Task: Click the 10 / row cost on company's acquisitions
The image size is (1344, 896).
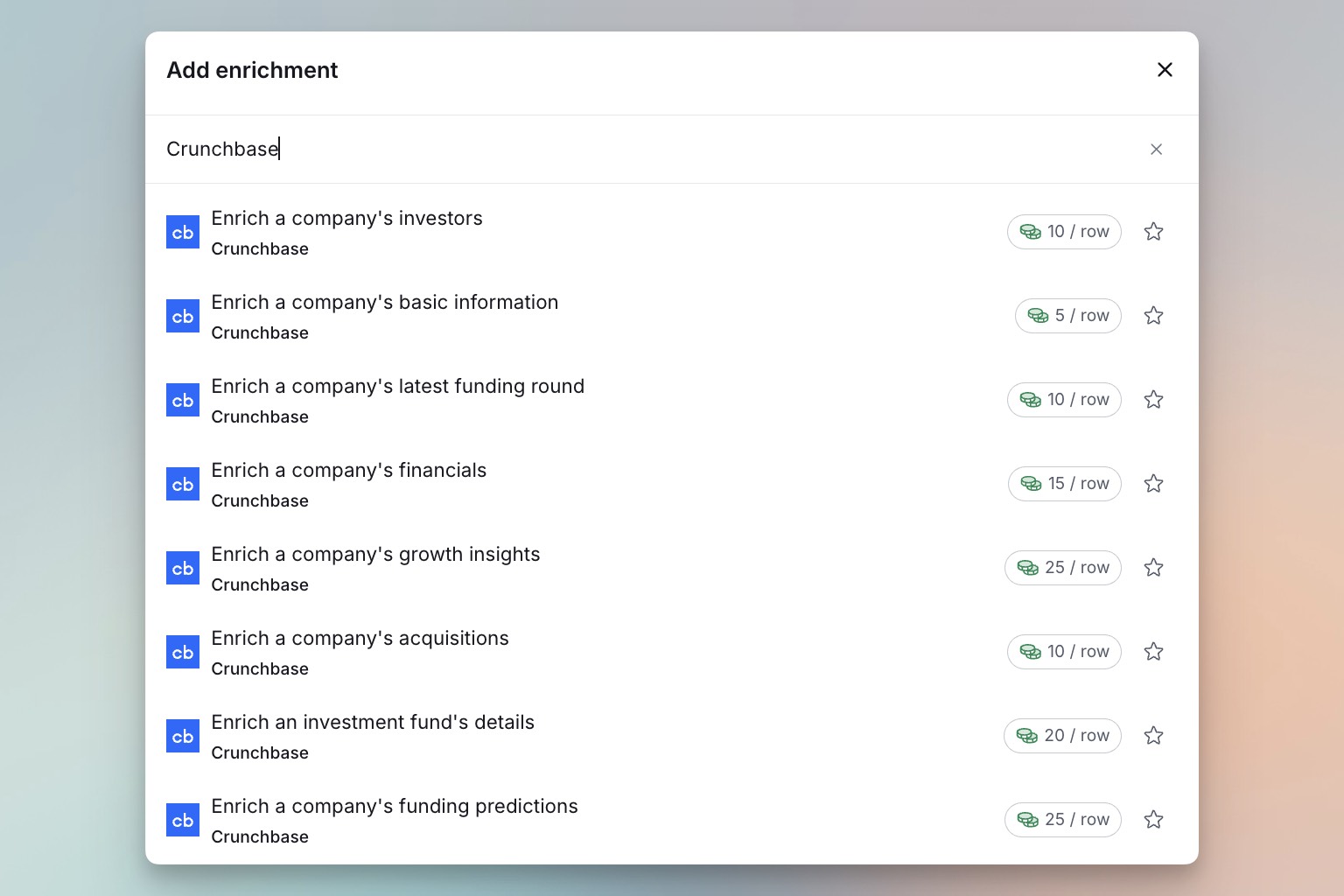Action: point(1064,652)
